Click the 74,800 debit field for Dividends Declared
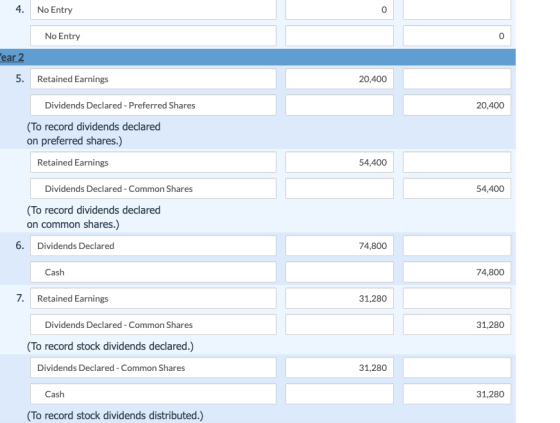The height and width of the screenshot is (423, 560). pos(339,245)
